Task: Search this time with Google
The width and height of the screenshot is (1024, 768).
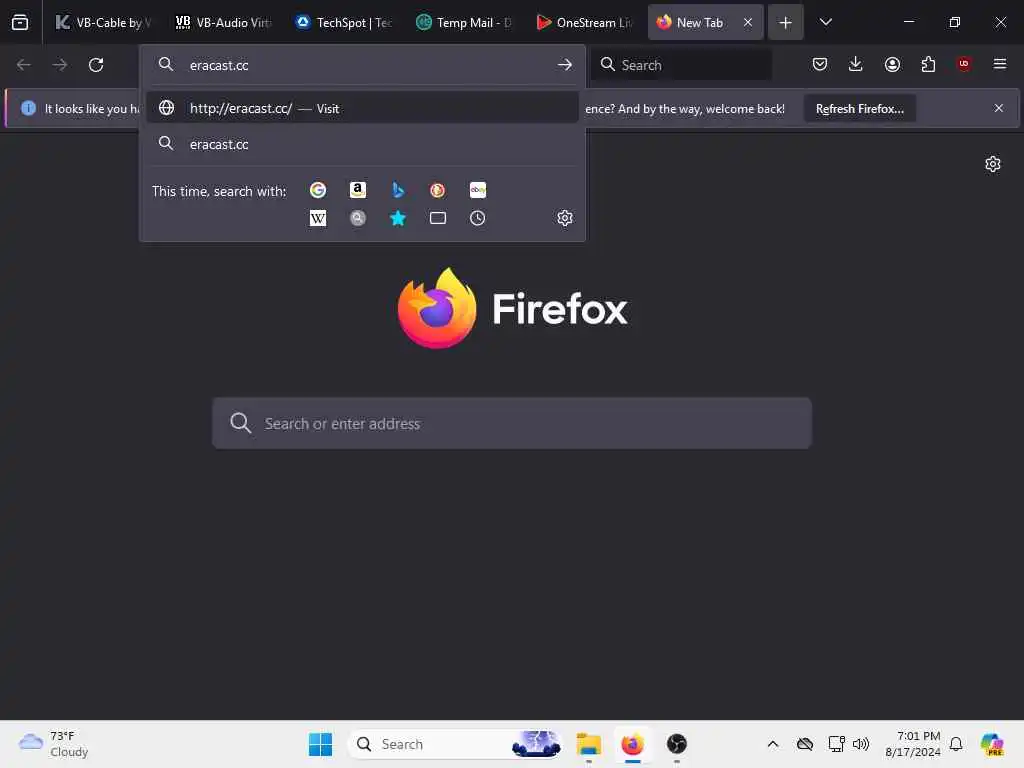Action: pyautogui.click(x=318, y=190)
